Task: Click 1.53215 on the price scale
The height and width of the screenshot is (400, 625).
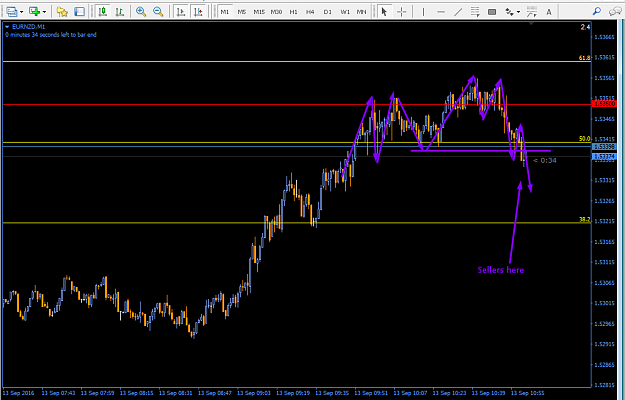Action: click(x=605, y=221)
